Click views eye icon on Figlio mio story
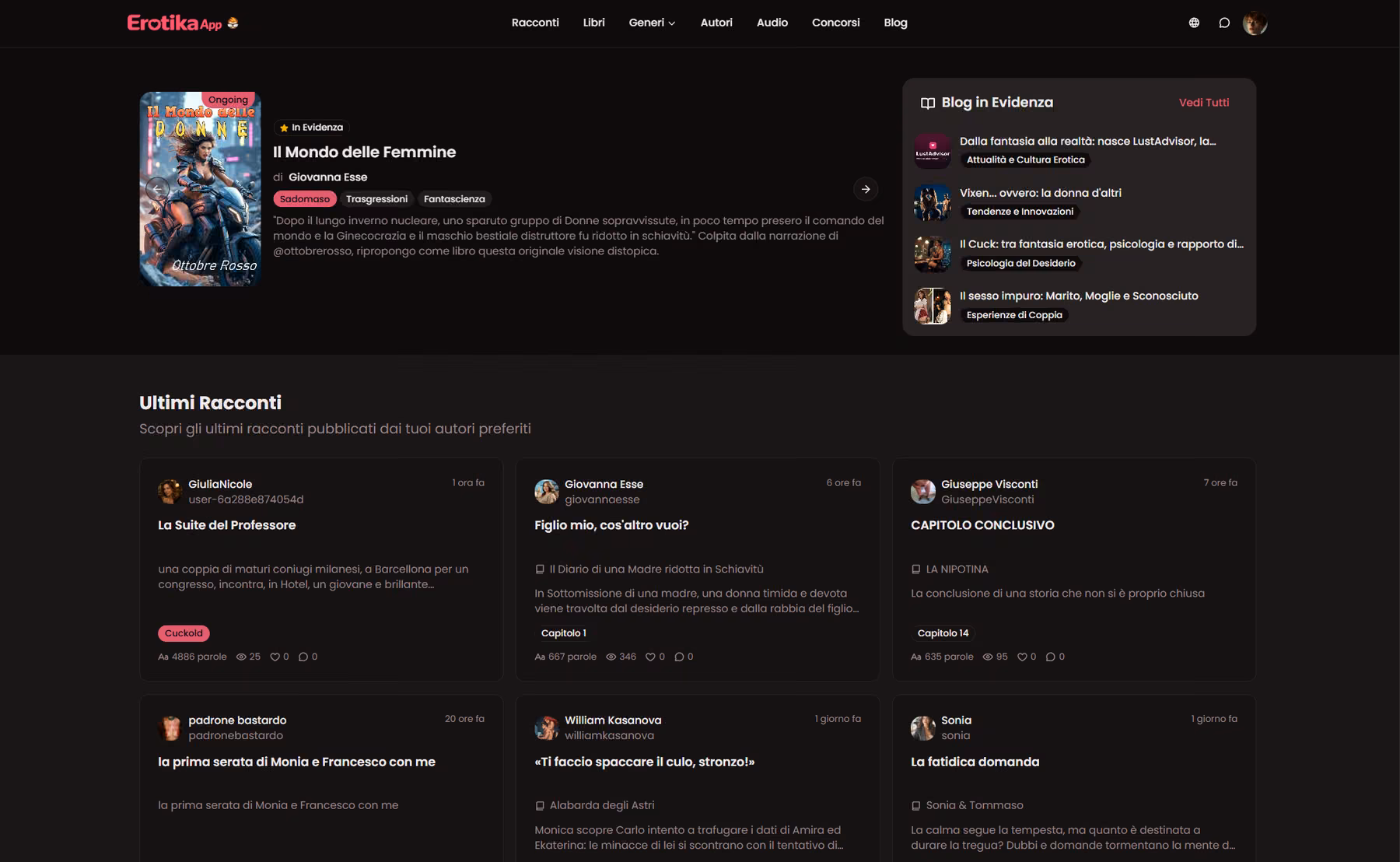1400x862 pixels. click(611, 657)
